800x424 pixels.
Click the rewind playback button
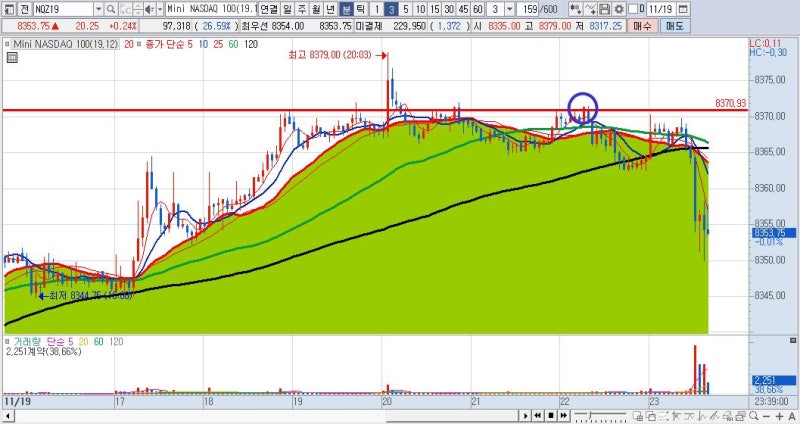coord(538,416)
